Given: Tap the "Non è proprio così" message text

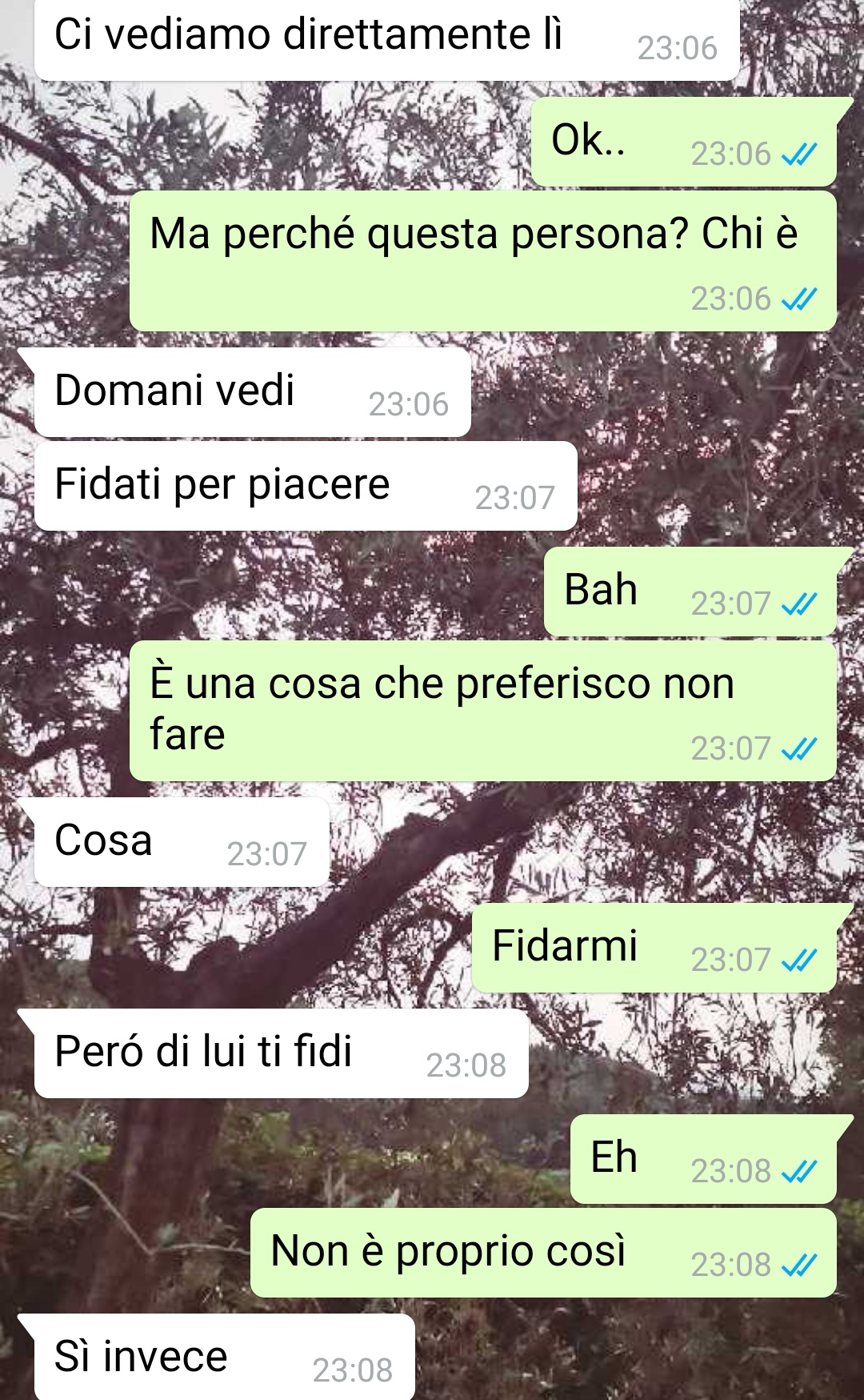Looking at the screenshot, I should pos(448,1251).
